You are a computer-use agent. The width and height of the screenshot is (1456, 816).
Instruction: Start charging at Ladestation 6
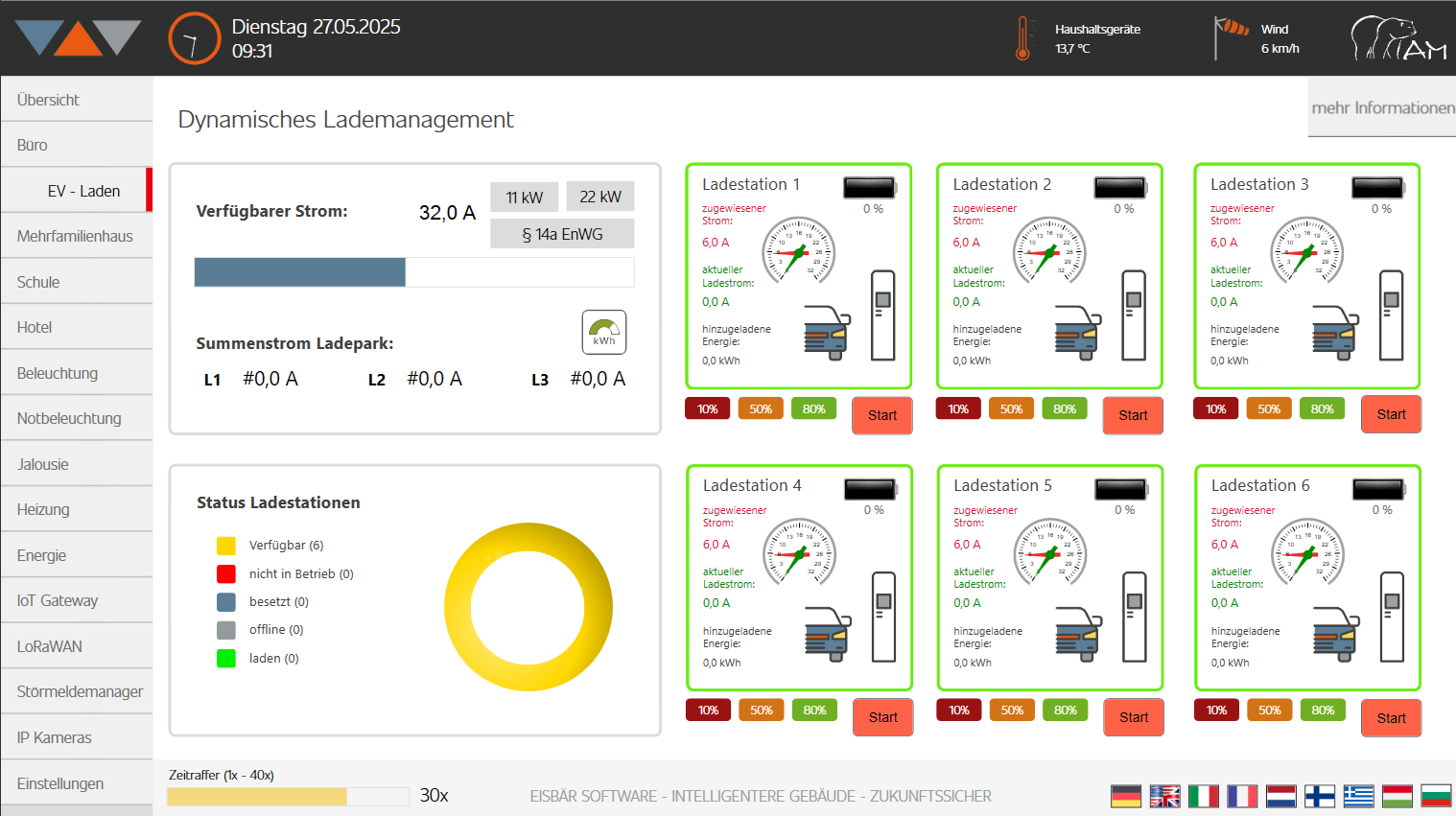click(1391, 717)
